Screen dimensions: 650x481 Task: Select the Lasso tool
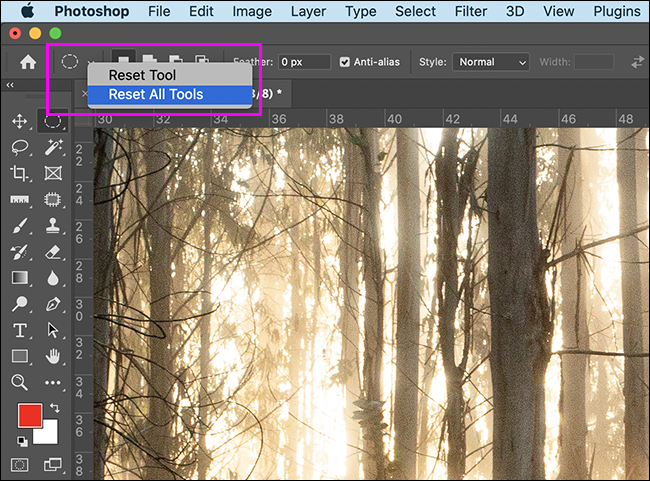(19, 147)
